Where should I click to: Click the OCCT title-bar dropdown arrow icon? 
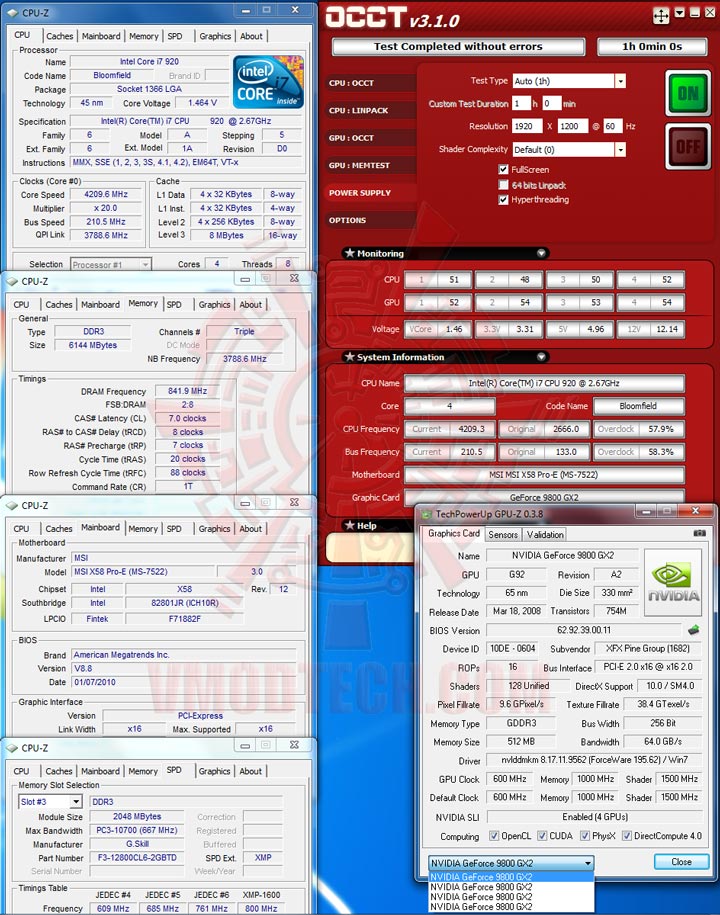(x=679, y=12)
